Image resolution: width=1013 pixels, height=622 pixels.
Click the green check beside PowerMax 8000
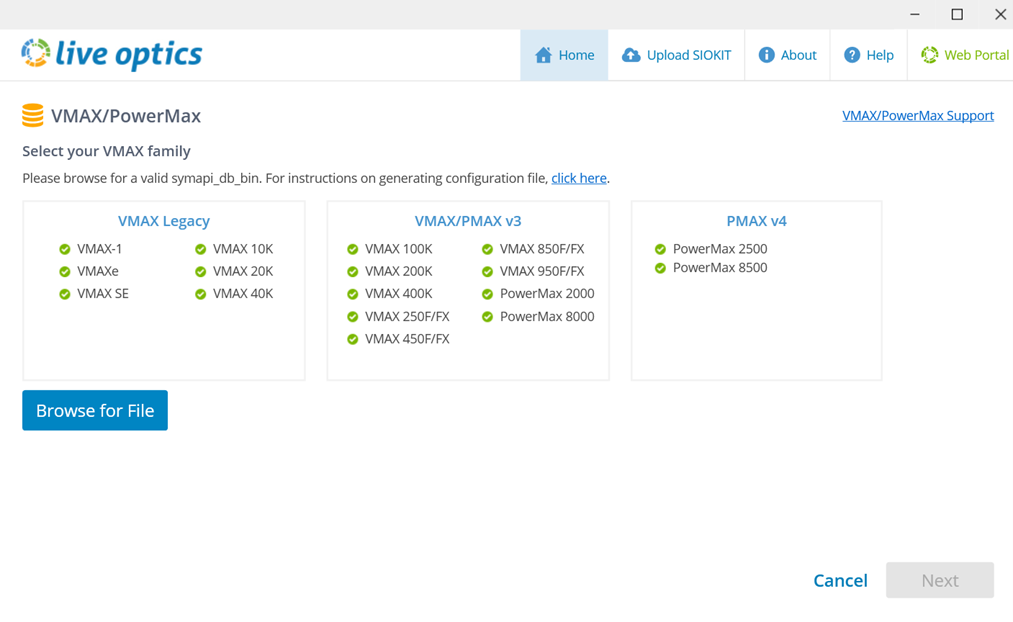point(487,316)
